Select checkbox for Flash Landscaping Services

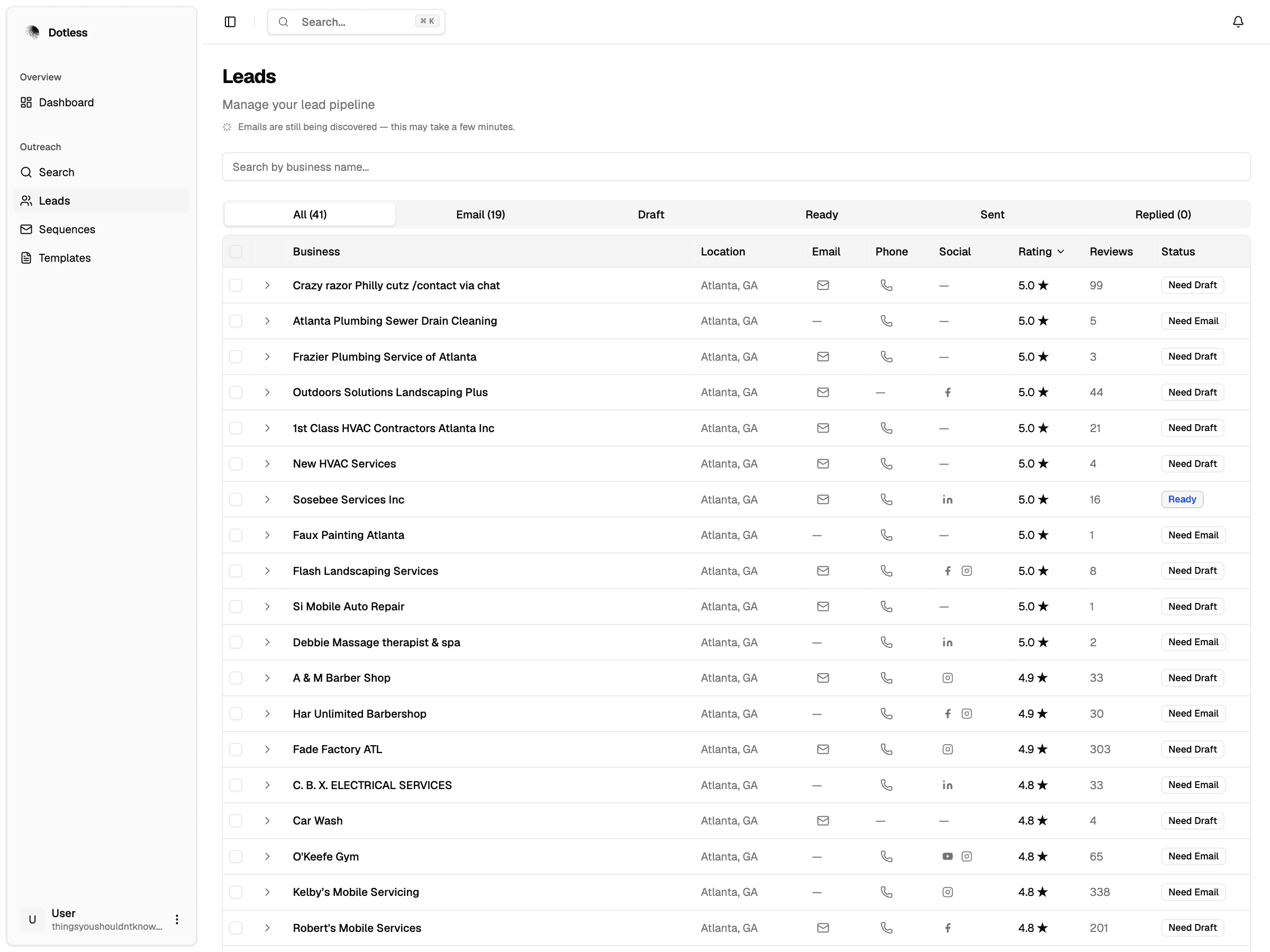235,571
